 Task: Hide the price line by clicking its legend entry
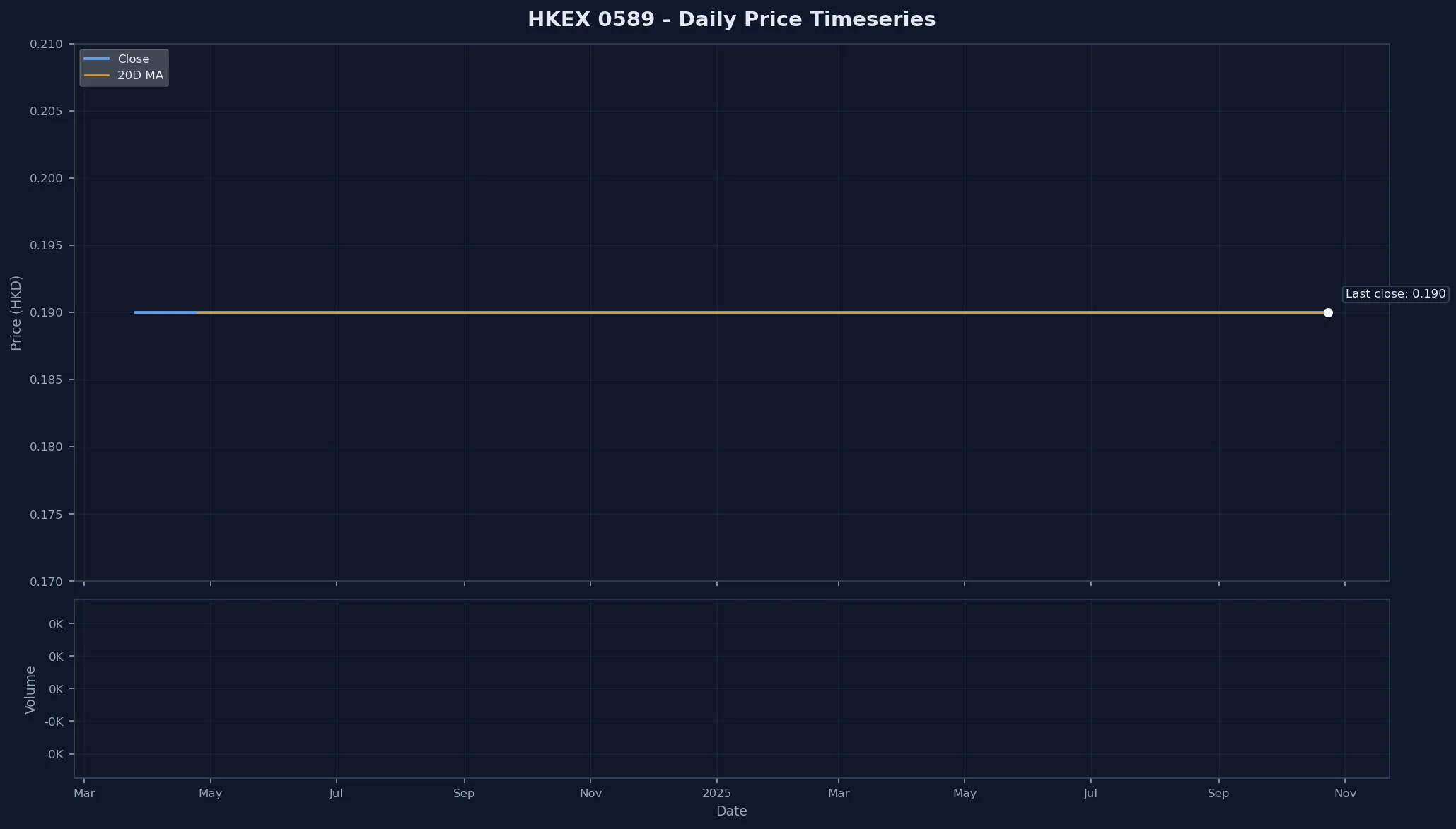tap(134, 59)
